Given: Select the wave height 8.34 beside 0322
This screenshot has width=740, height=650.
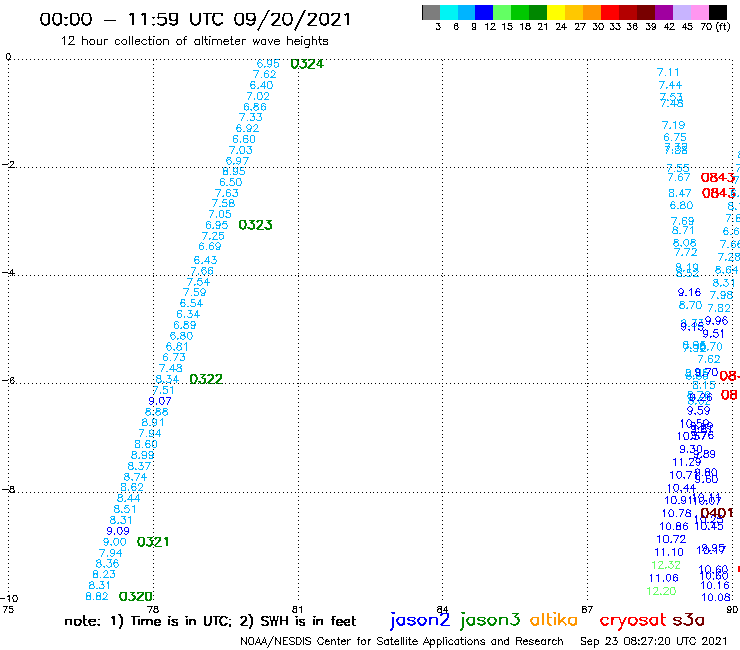Looking at the screenshot, I should [167, 380].
